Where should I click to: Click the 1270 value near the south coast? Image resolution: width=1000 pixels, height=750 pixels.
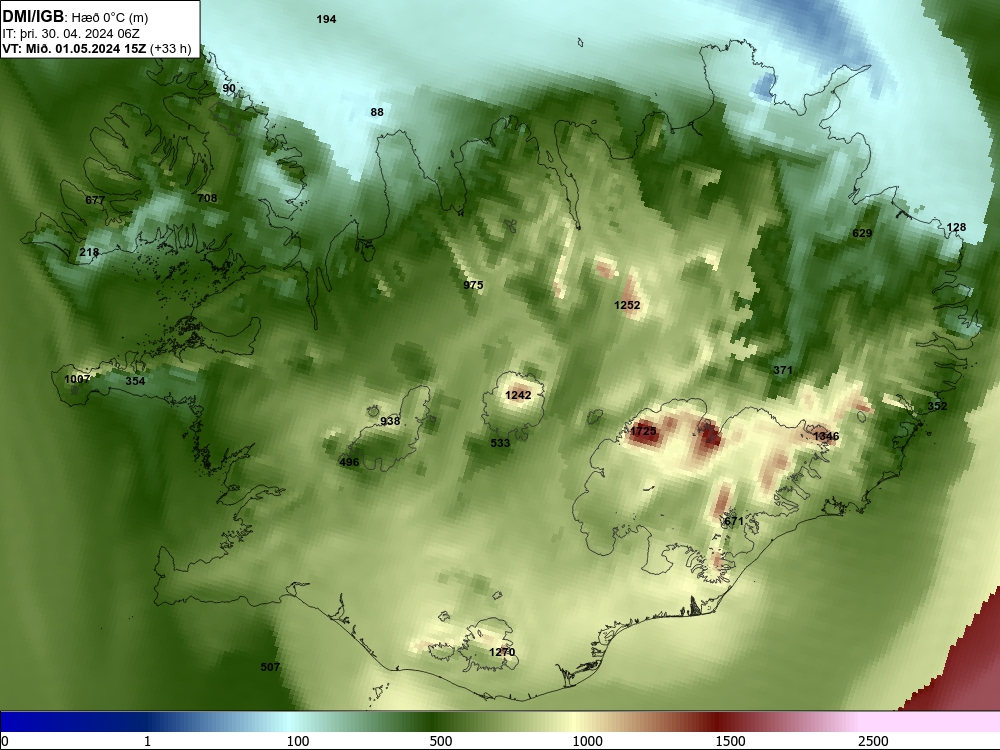click(x=502, y=652)
